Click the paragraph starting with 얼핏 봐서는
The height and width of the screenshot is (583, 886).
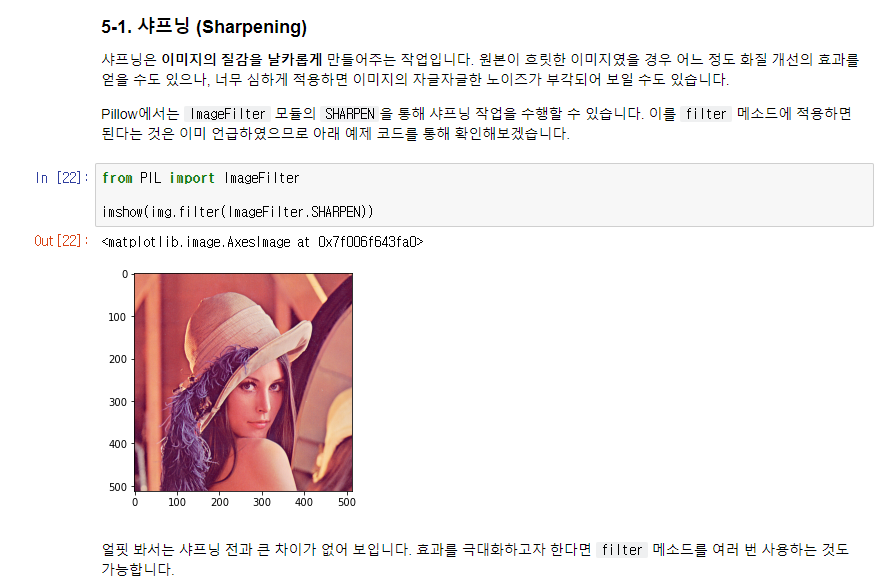475,559
